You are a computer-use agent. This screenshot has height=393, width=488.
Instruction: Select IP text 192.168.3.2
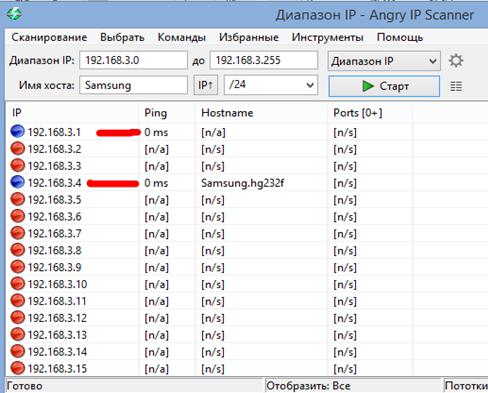pos(54,149)
